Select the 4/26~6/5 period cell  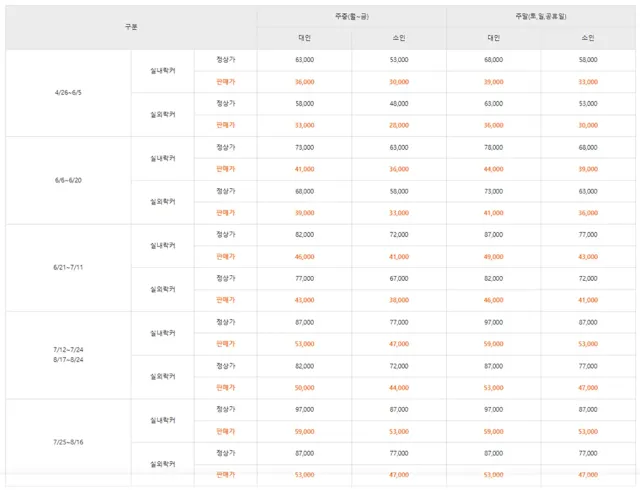68,93
